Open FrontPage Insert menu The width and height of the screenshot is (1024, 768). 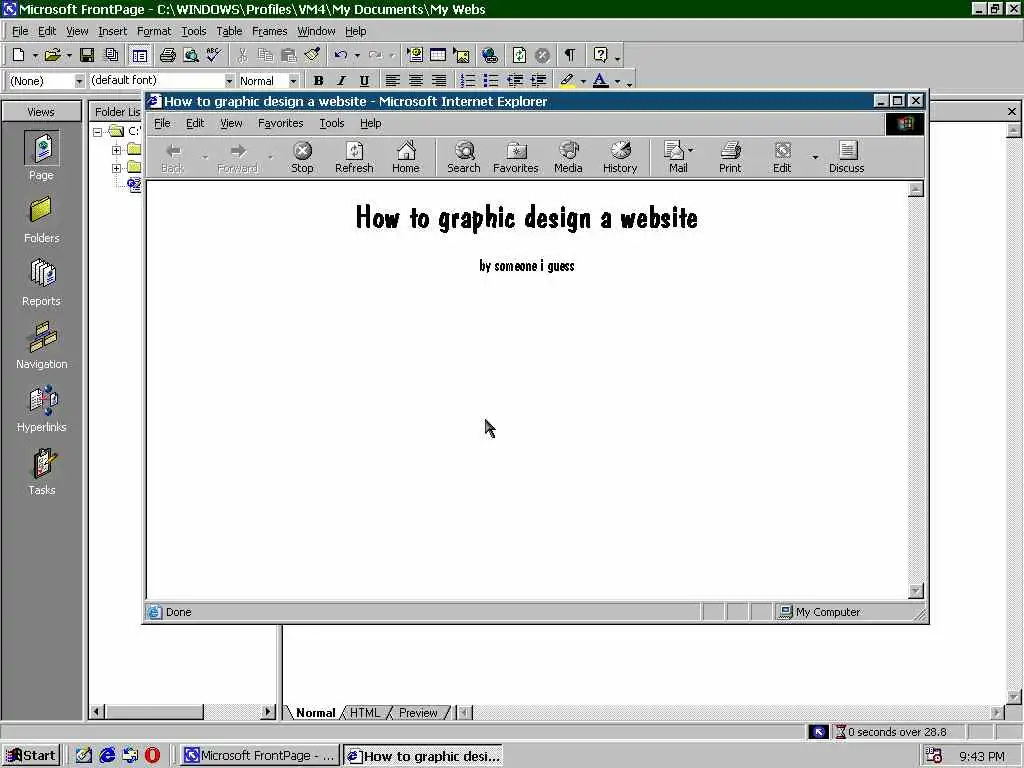(x=112, y=31)
